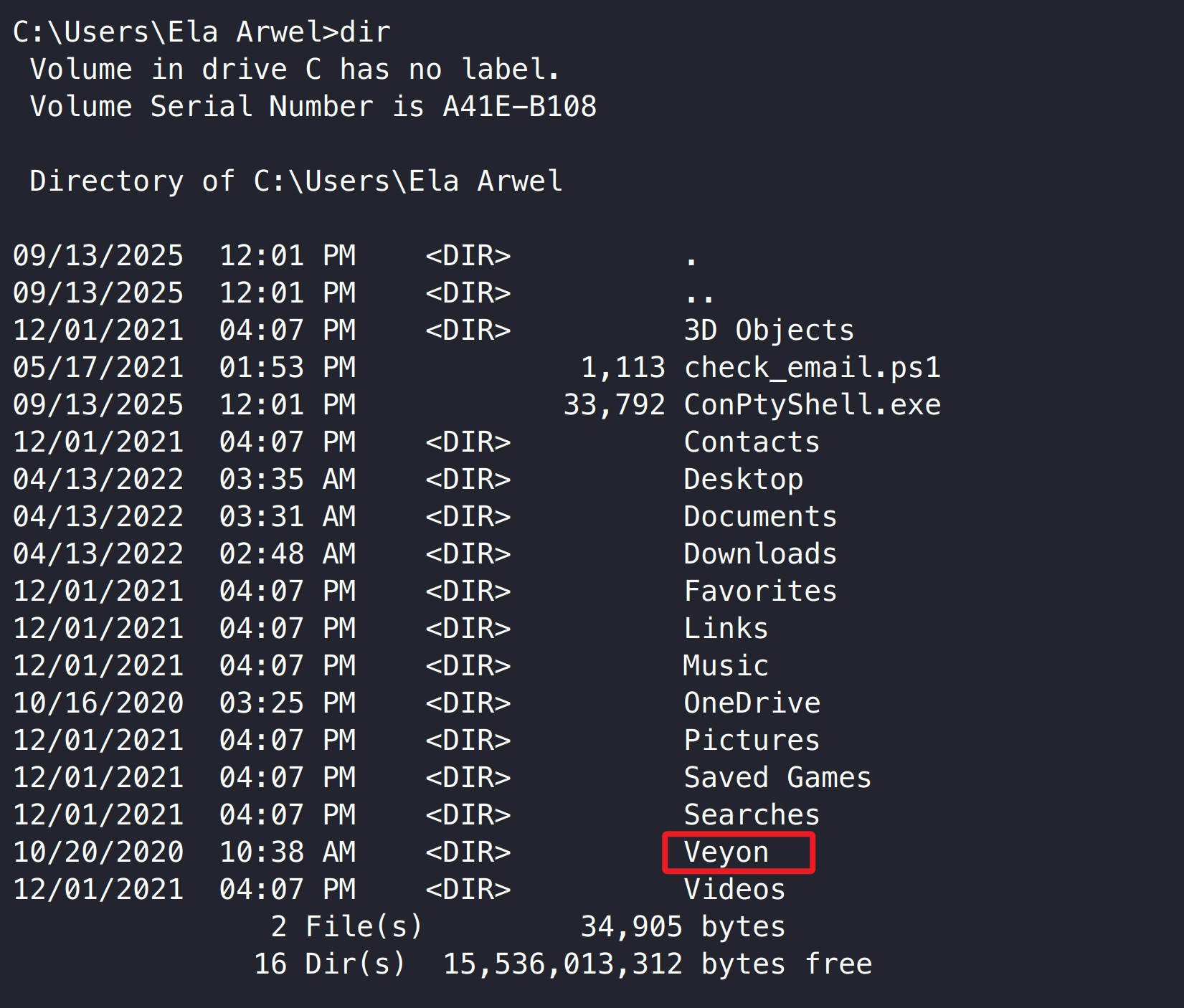Click the volume serial number A41E-B108
This screenshot has width=1184, height=1008.
pos(519,107)
